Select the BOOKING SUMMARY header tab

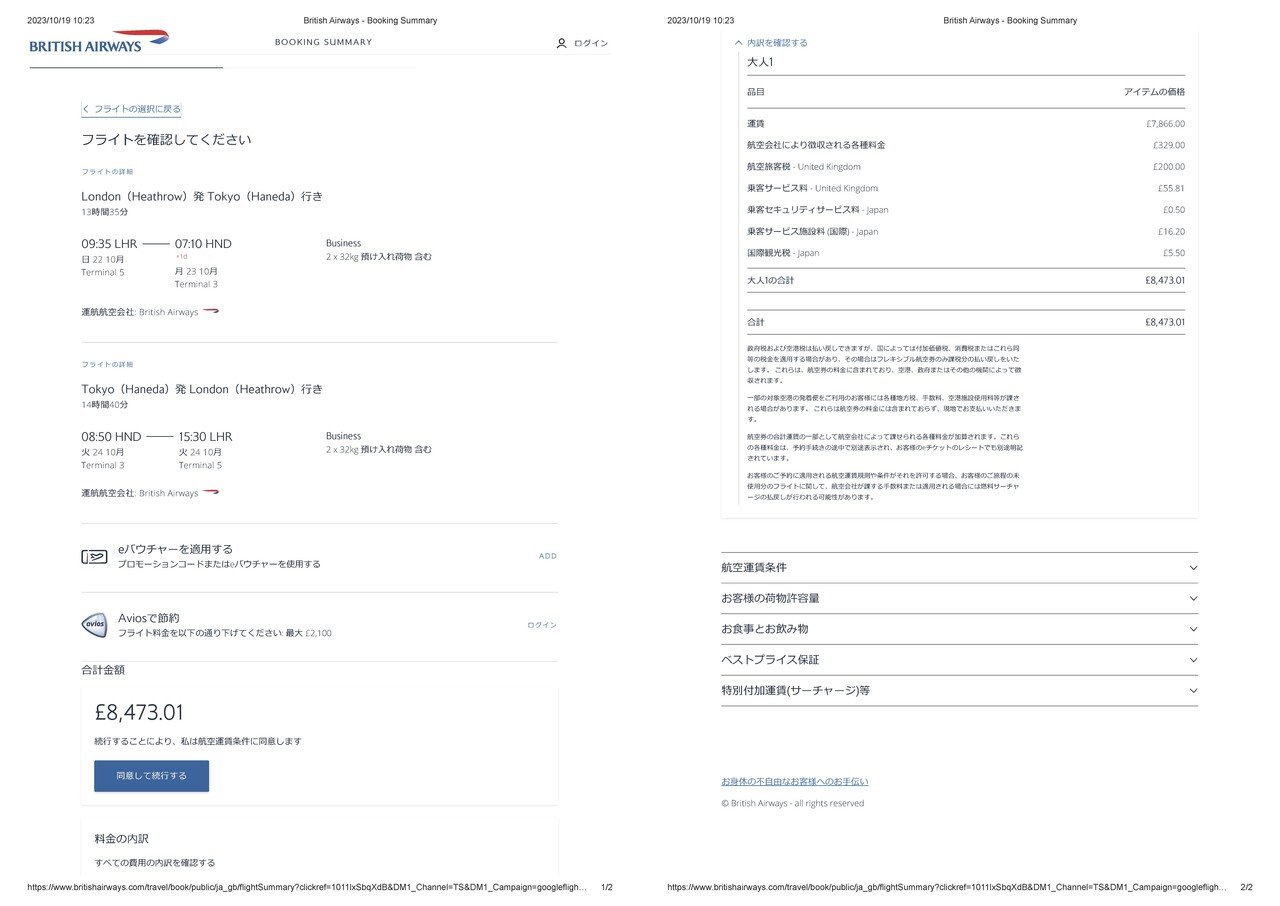[x=323, y=42]
